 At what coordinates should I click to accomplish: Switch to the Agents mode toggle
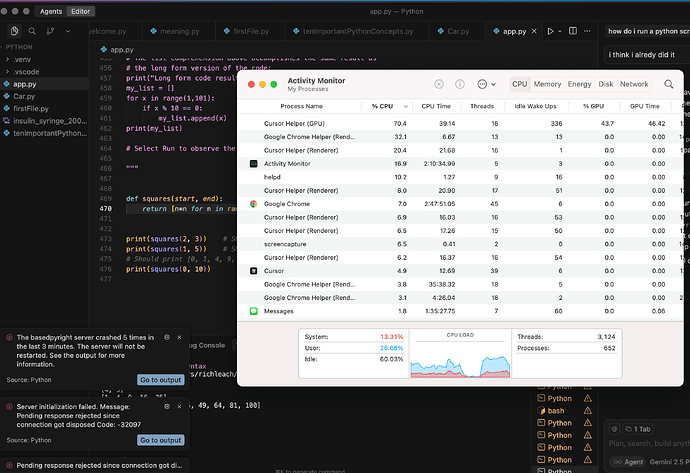coord(50,11)
